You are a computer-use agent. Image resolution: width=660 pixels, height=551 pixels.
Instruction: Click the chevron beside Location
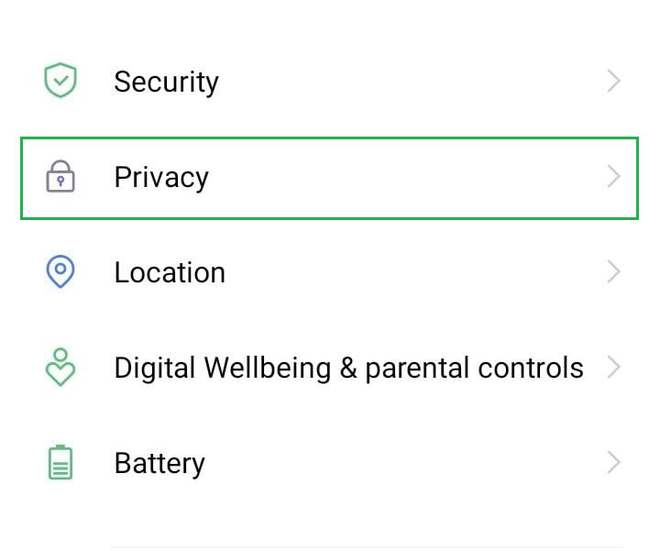[614, 272]
